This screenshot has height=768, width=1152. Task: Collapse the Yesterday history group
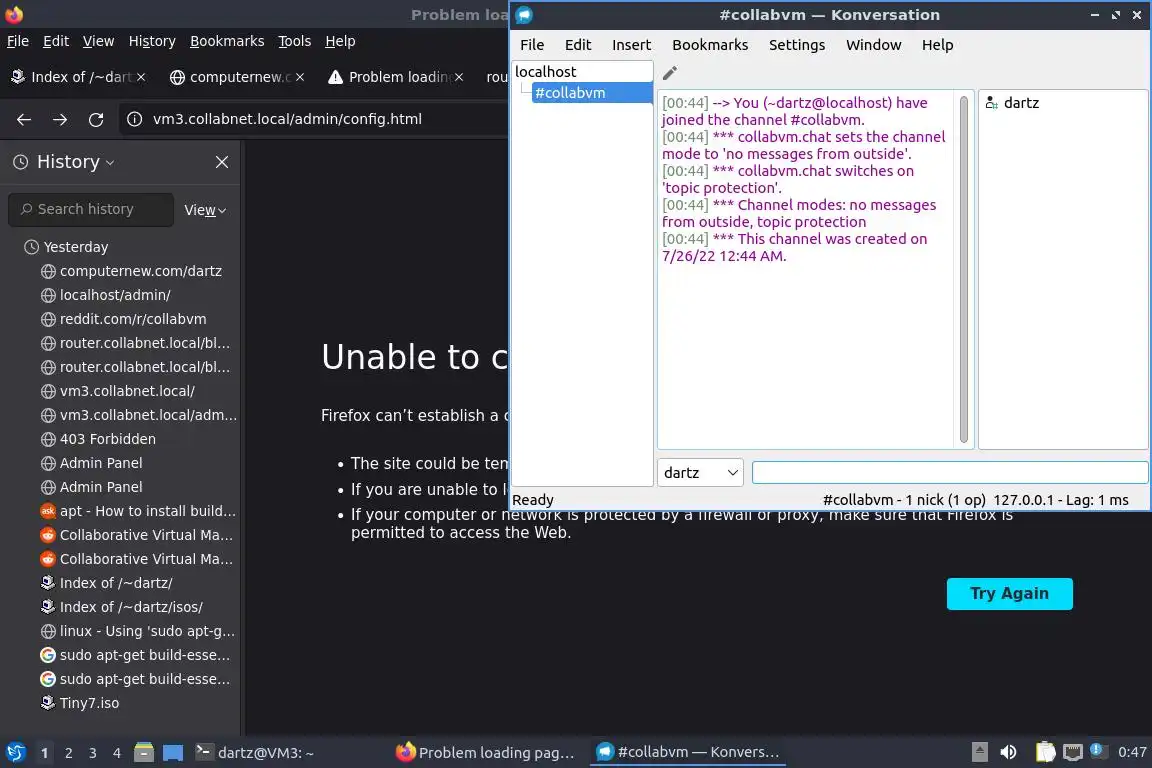click(x=76, y=247)
